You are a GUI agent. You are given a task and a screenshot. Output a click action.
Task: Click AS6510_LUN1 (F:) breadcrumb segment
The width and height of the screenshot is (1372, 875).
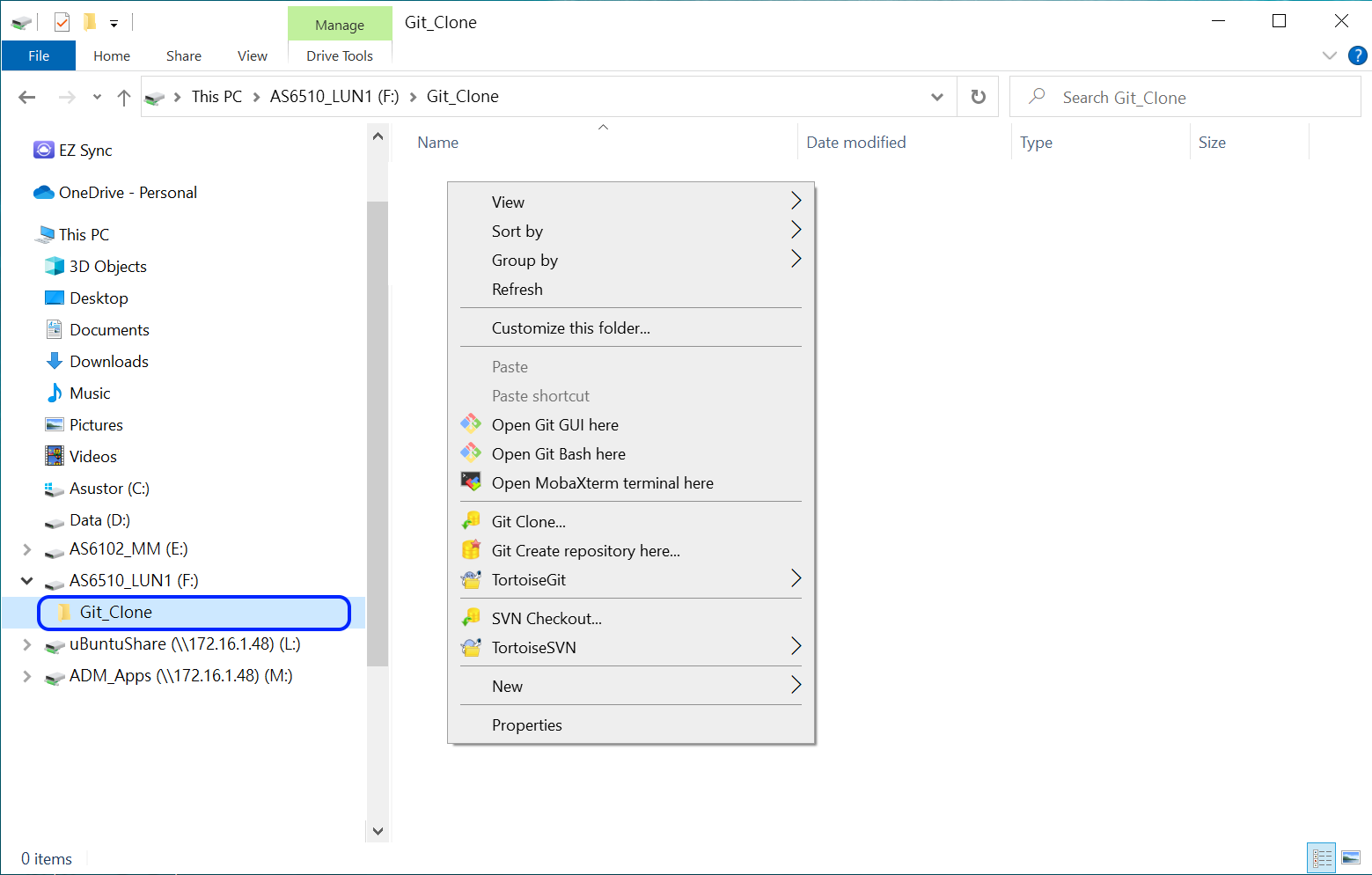coord(334,97)
